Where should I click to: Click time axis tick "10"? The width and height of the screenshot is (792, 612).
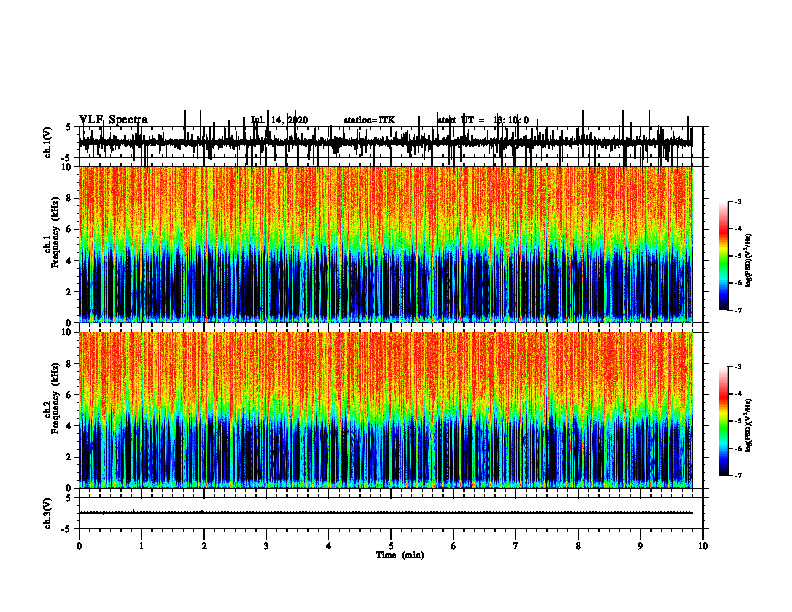coord(703,546)
